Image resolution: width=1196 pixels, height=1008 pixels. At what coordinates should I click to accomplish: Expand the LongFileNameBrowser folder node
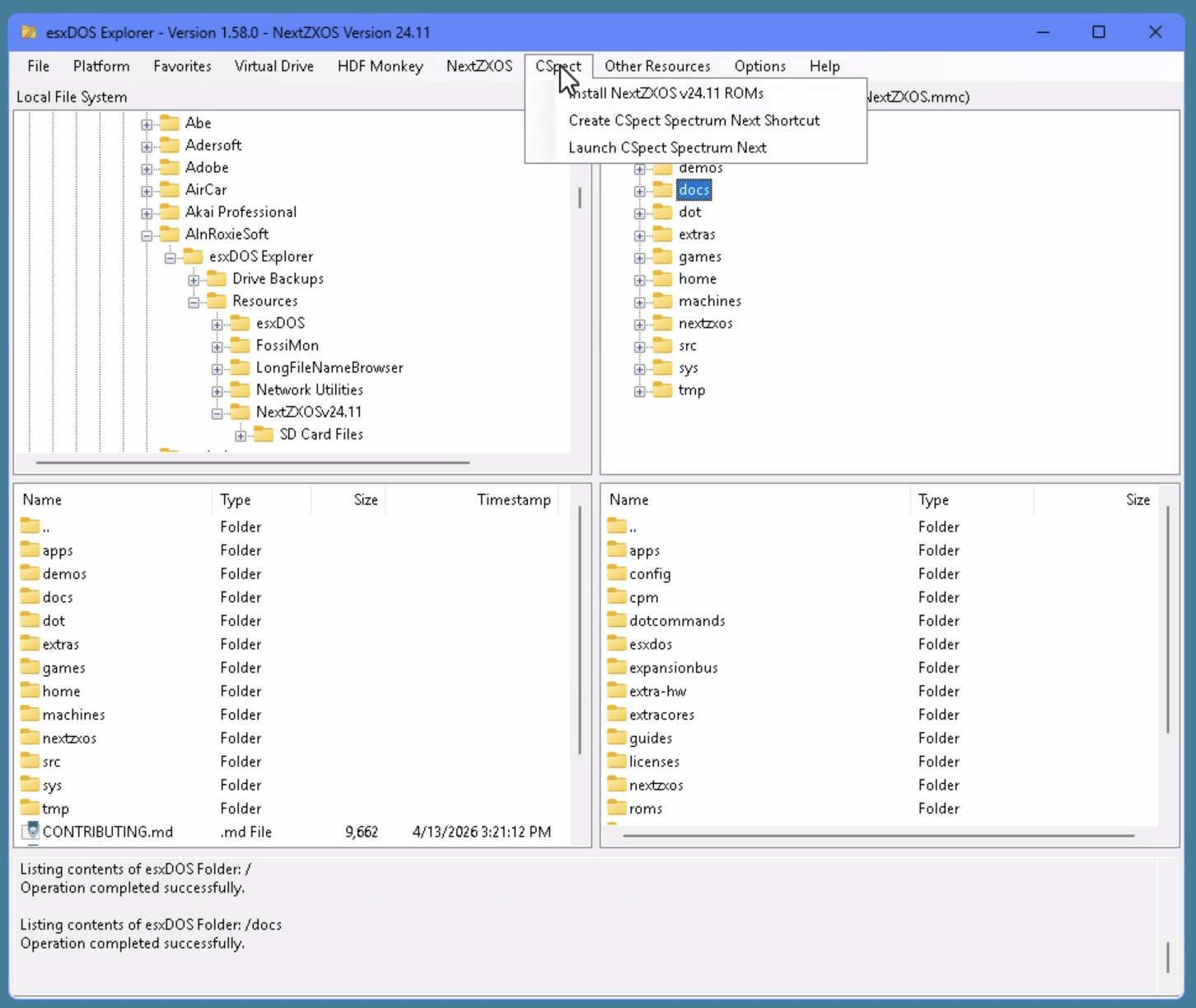coord(217,368)
